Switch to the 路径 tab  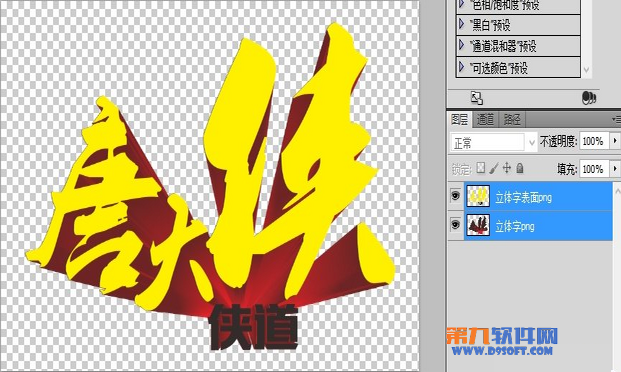(512, 119)
